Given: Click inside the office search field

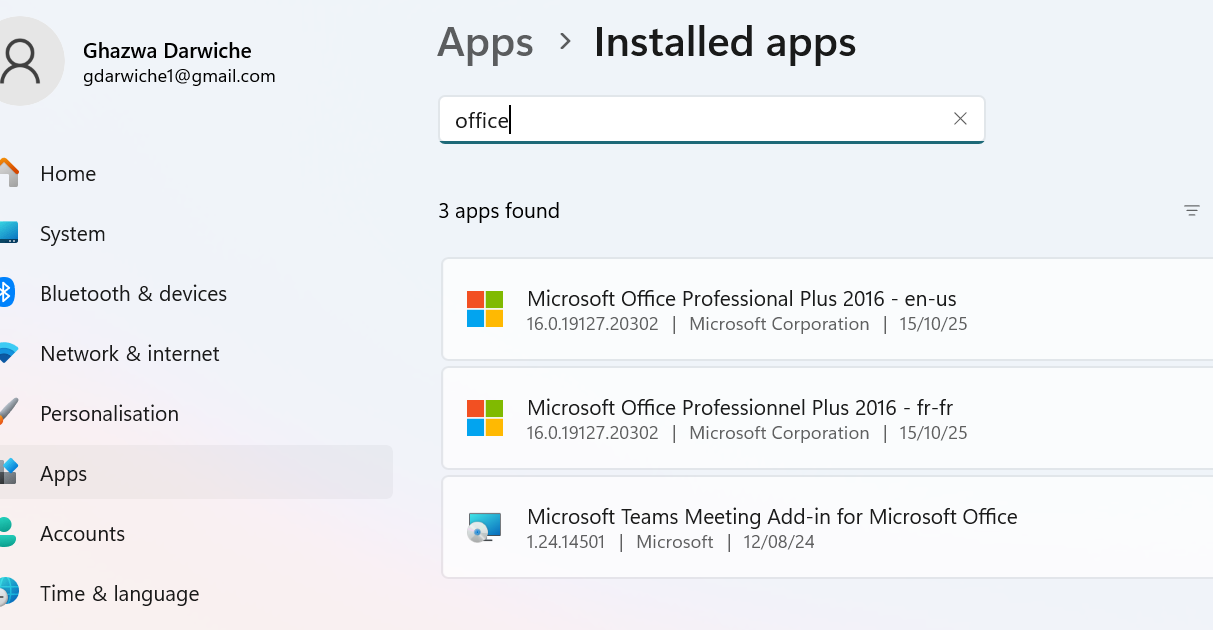Looking at the screenshot, I should [700, 120].
